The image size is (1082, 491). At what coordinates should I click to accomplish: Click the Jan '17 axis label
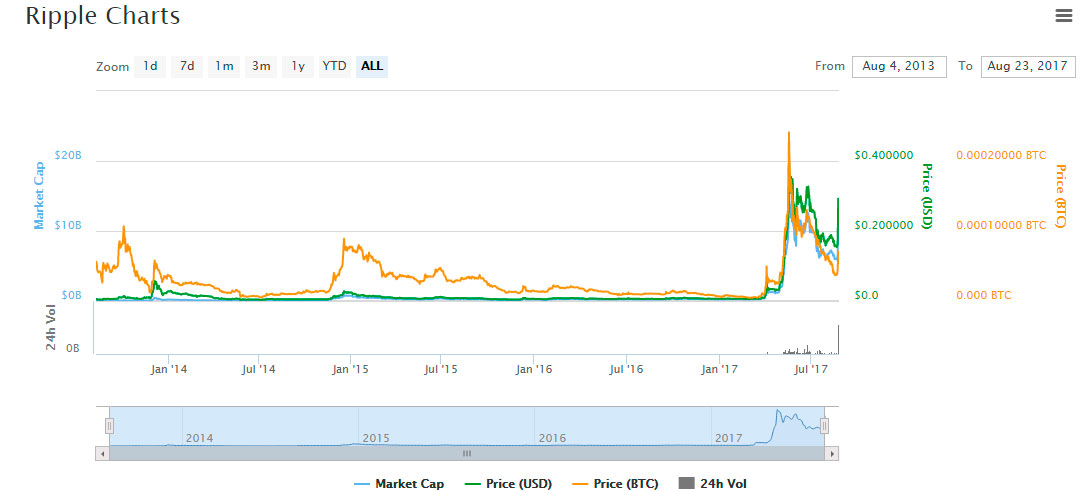720,370
